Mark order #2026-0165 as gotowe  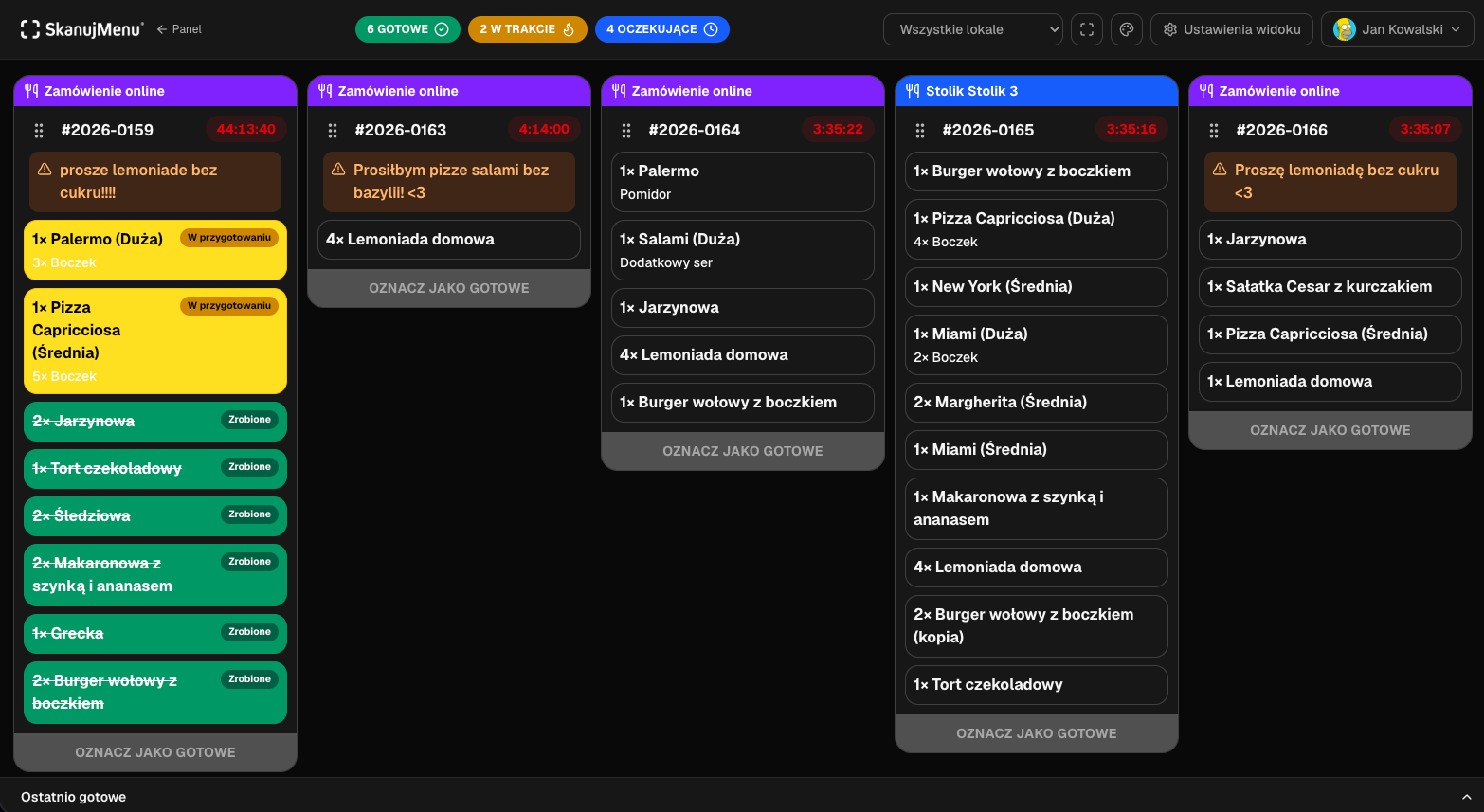click(1037, 733)
